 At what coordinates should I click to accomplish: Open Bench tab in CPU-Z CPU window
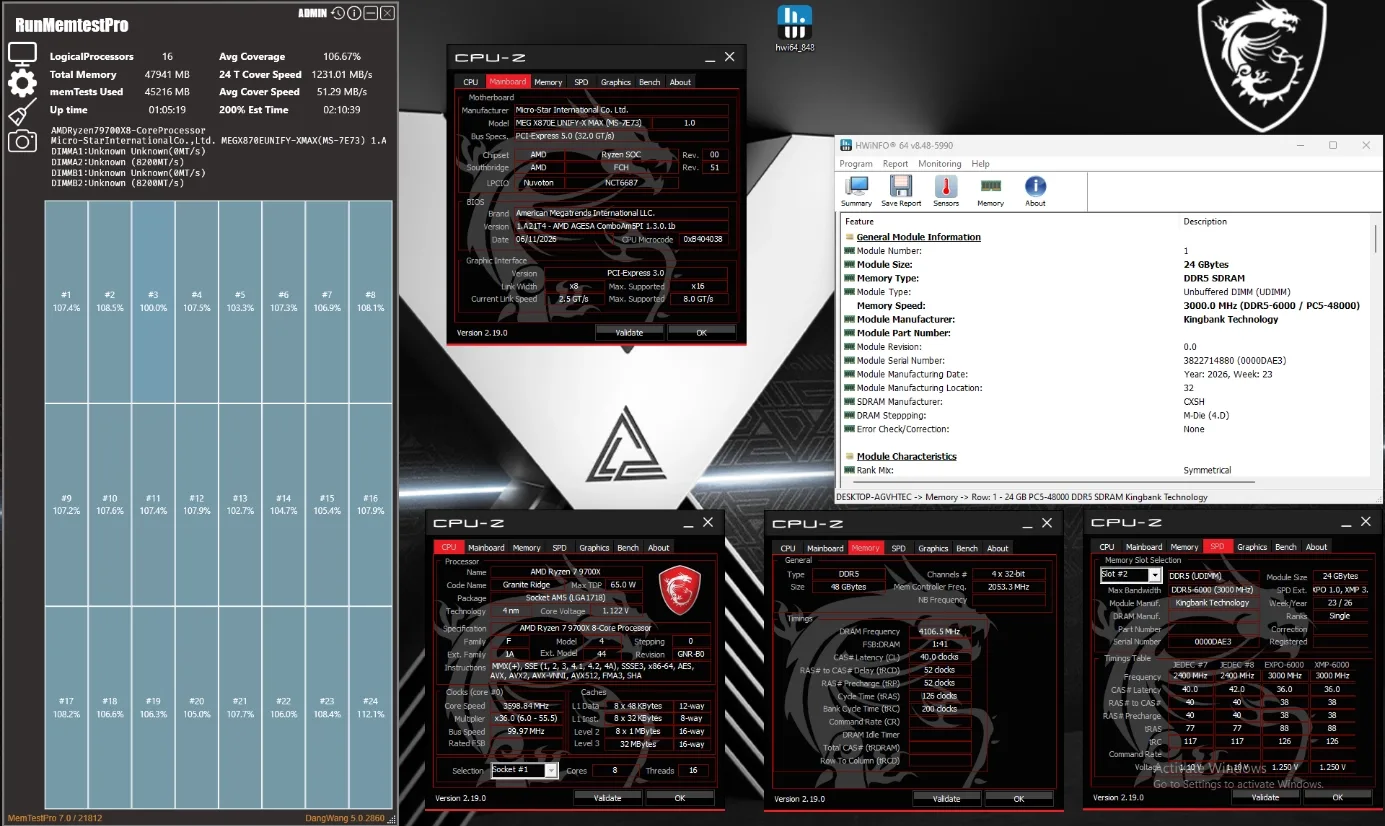[628, 548]
